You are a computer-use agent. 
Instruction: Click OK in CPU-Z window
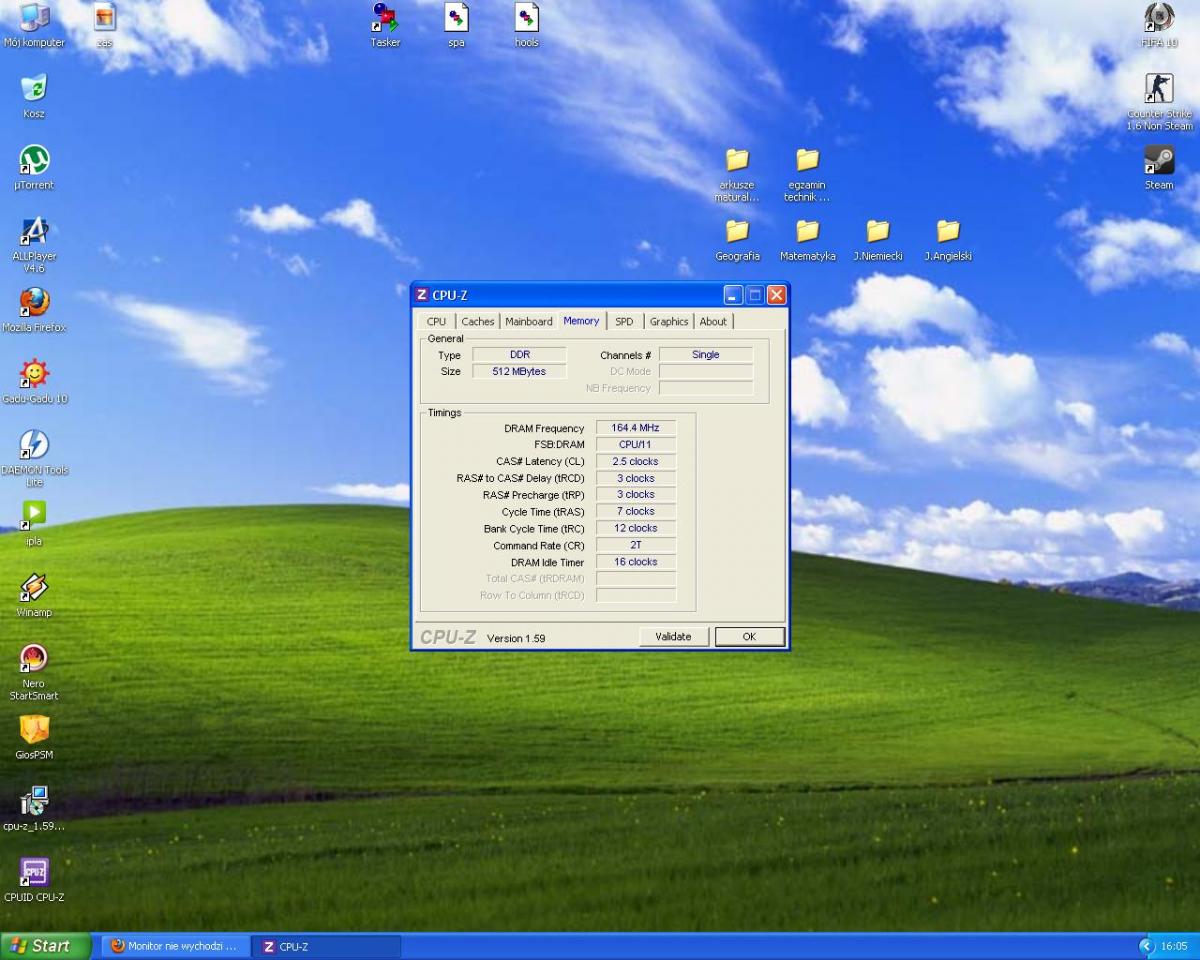(749, 636)
